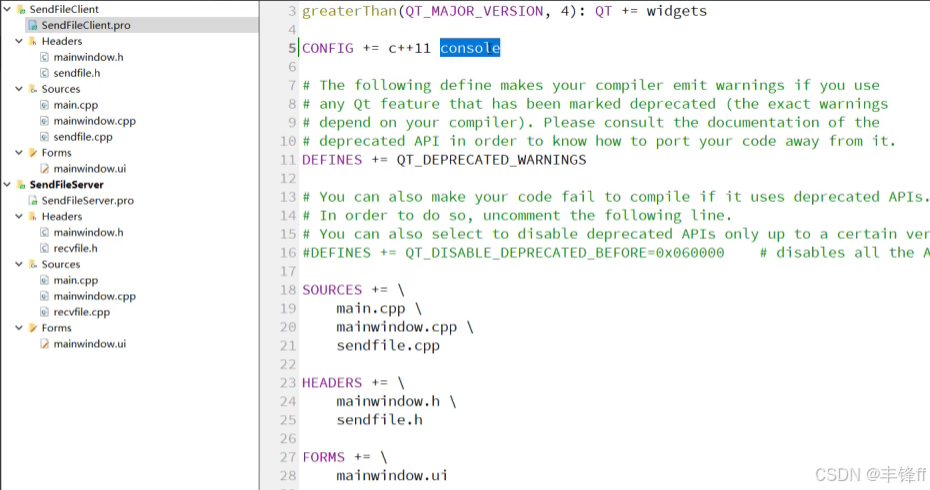Collapse the SendFileServer project node
The image size is (930, 490).
7,184
